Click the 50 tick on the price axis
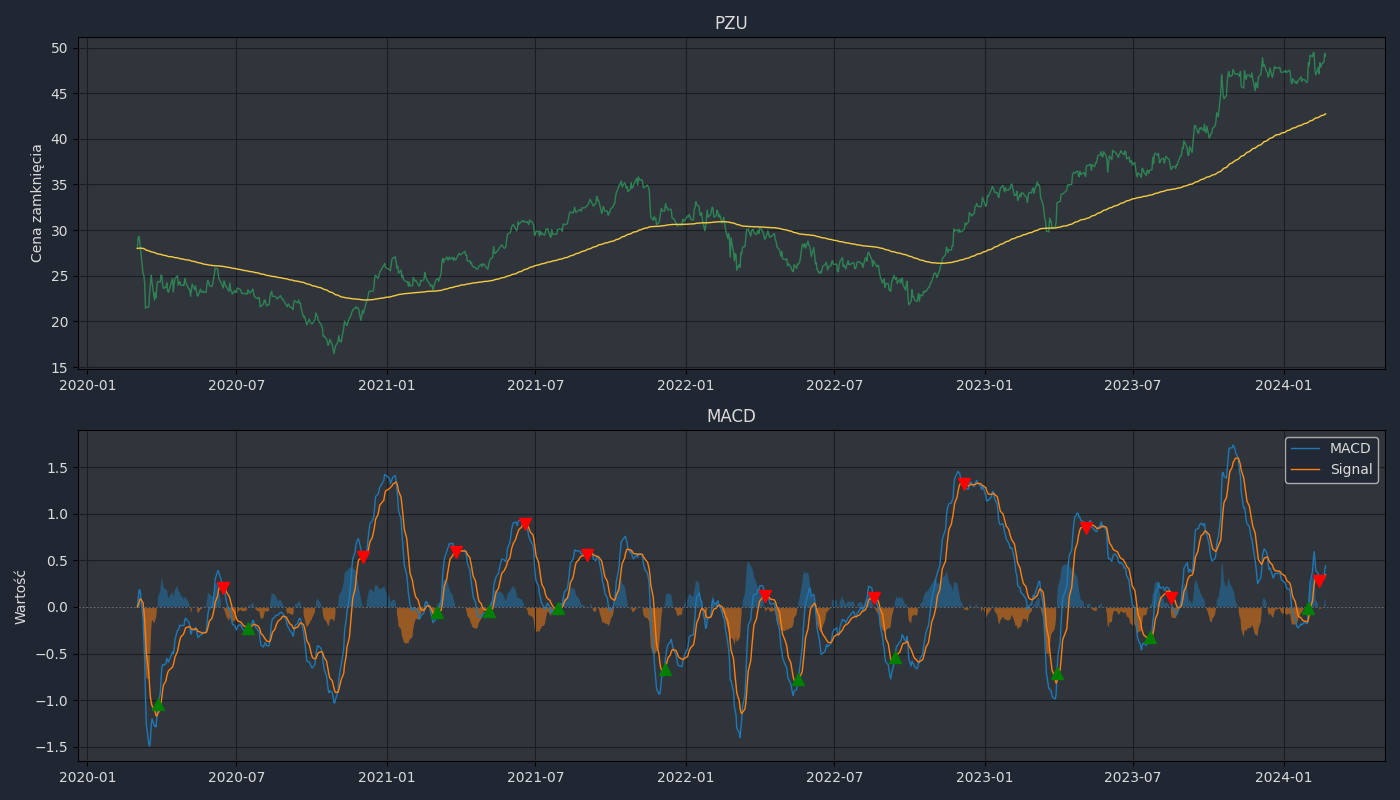The image size is (1400, 800). point(59,48)
